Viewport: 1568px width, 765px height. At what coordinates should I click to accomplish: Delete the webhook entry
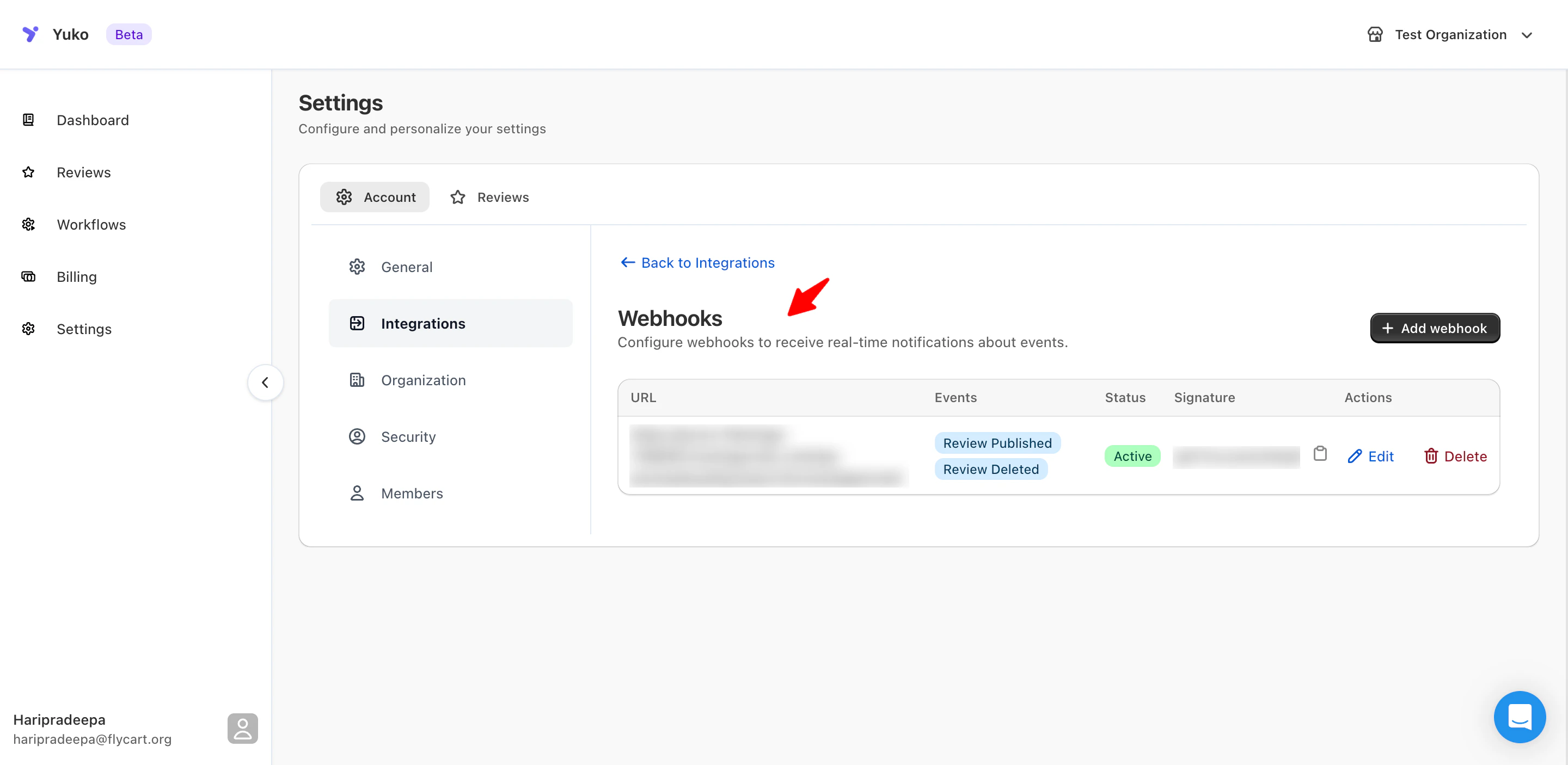tap(1455, 456)
